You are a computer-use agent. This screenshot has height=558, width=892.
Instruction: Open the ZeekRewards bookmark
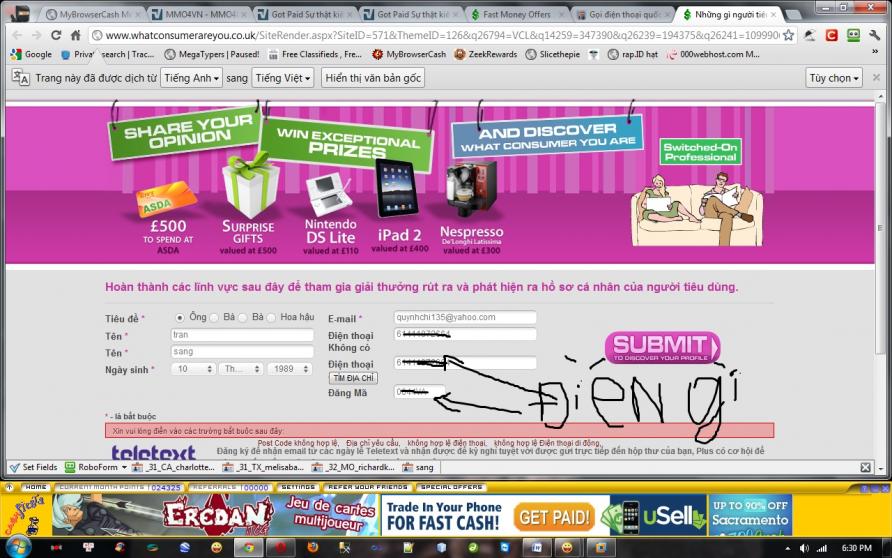coord(486,55)
